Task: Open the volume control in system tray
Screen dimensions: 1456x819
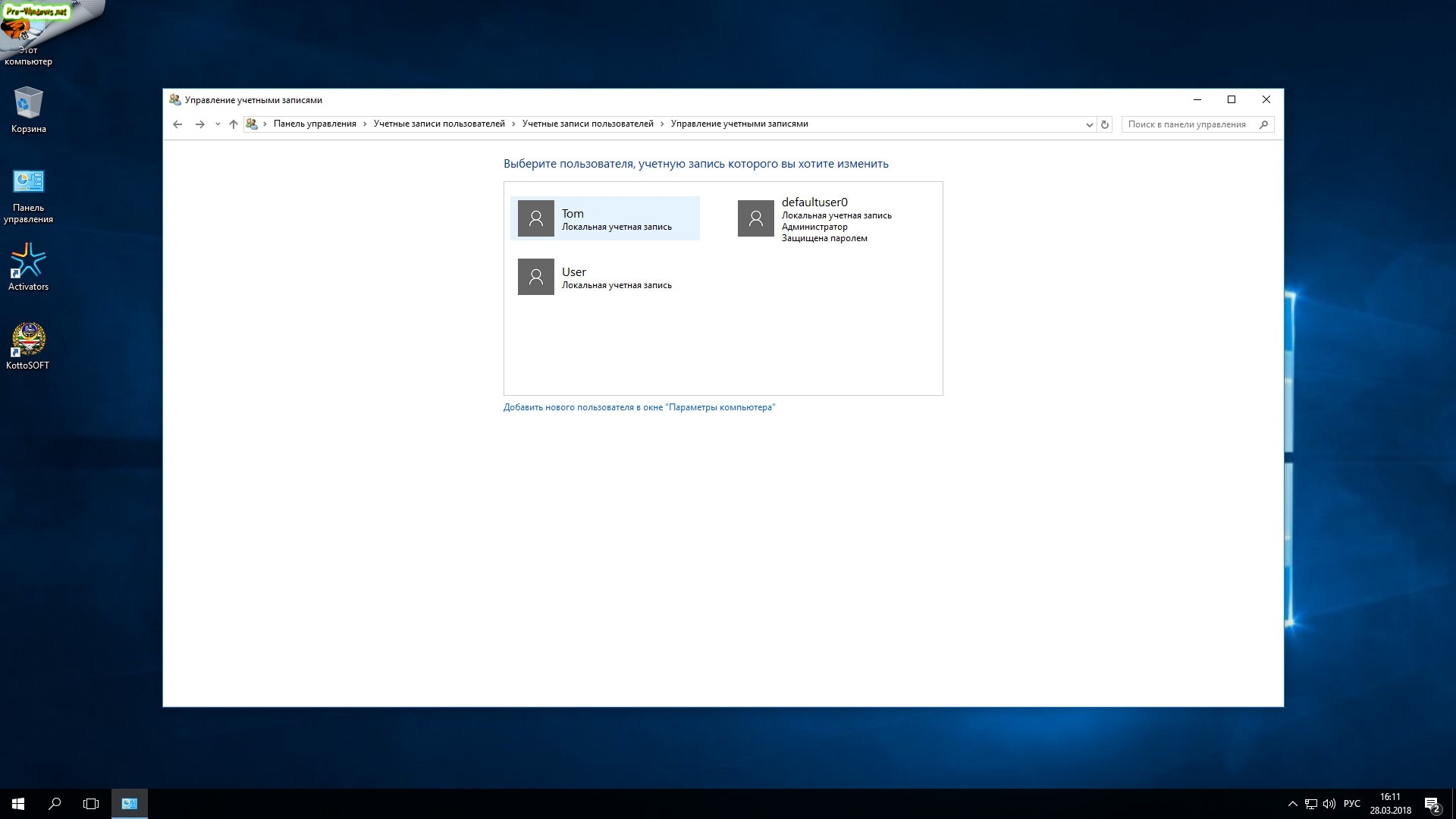Action: (1329, 804)
